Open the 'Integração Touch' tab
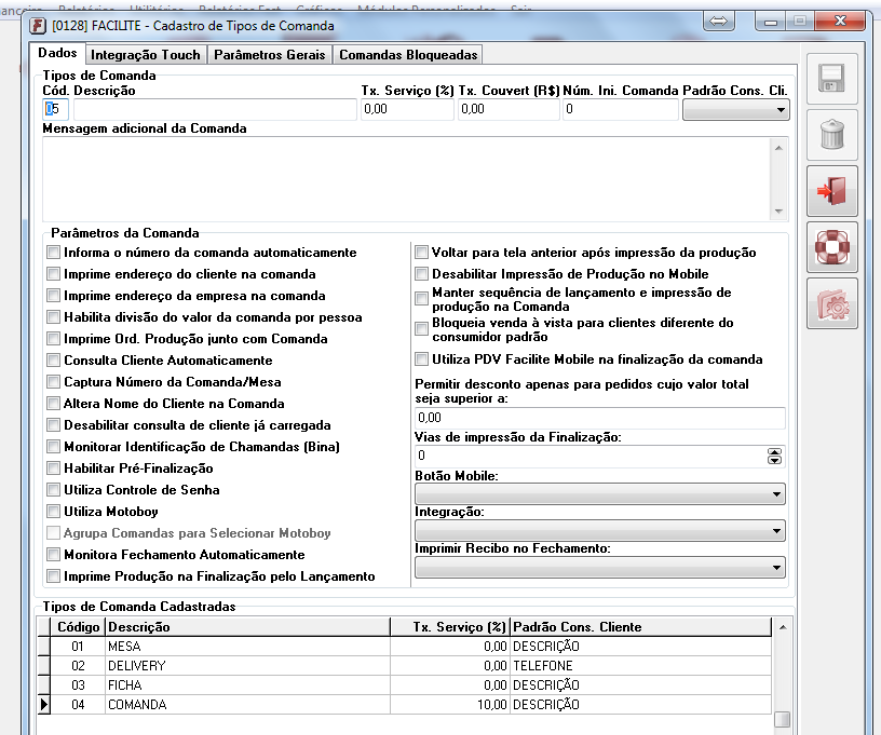 146,55
